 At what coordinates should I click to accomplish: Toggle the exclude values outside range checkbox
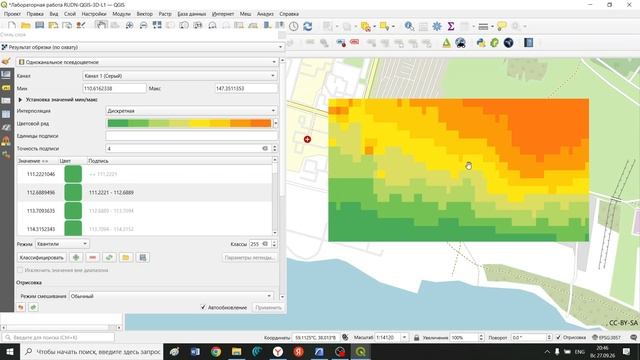point(20,270)
